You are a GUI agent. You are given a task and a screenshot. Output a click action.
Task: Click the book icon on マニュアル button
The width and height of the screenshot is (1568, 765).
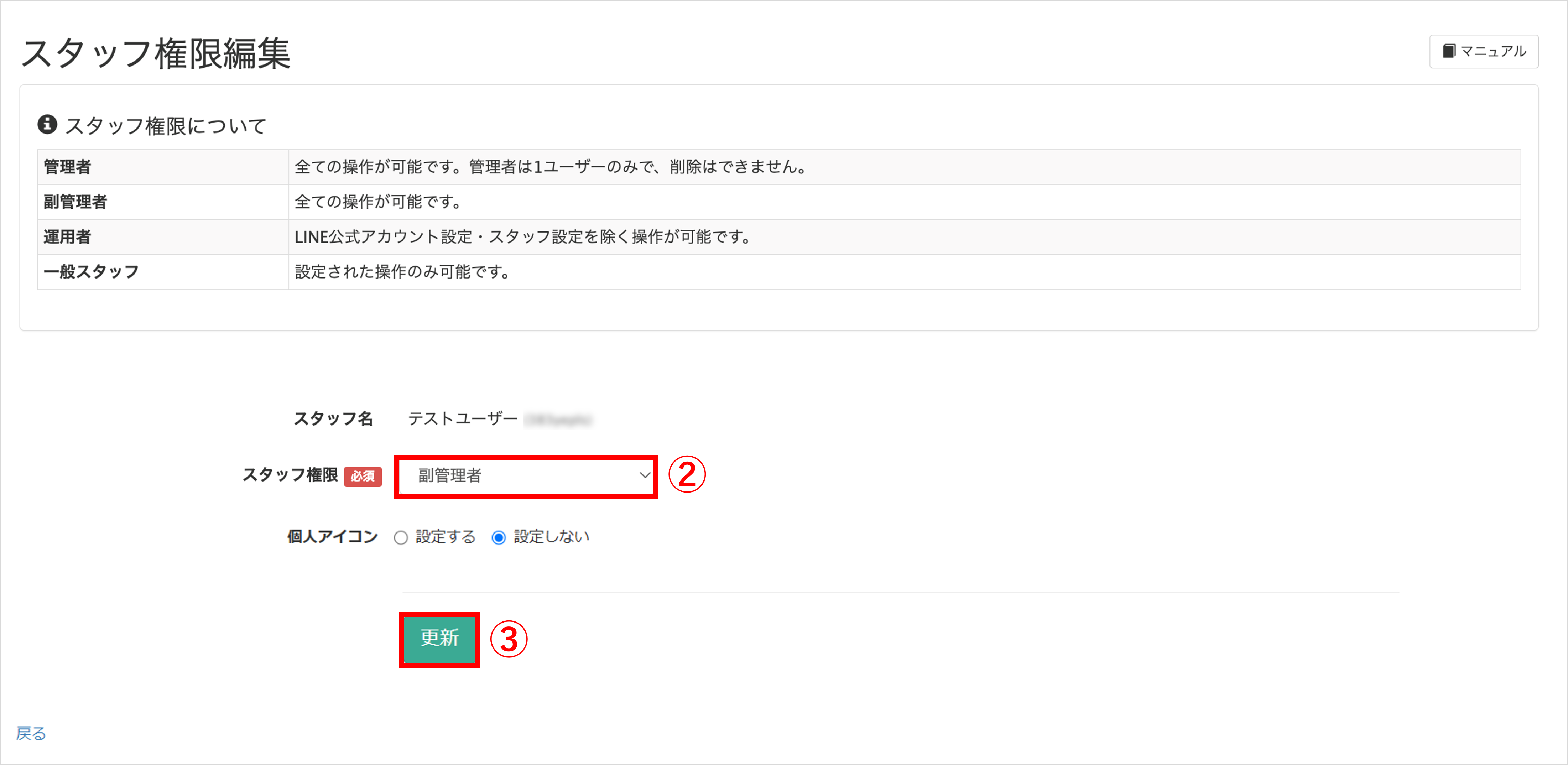click(1449, 51)
